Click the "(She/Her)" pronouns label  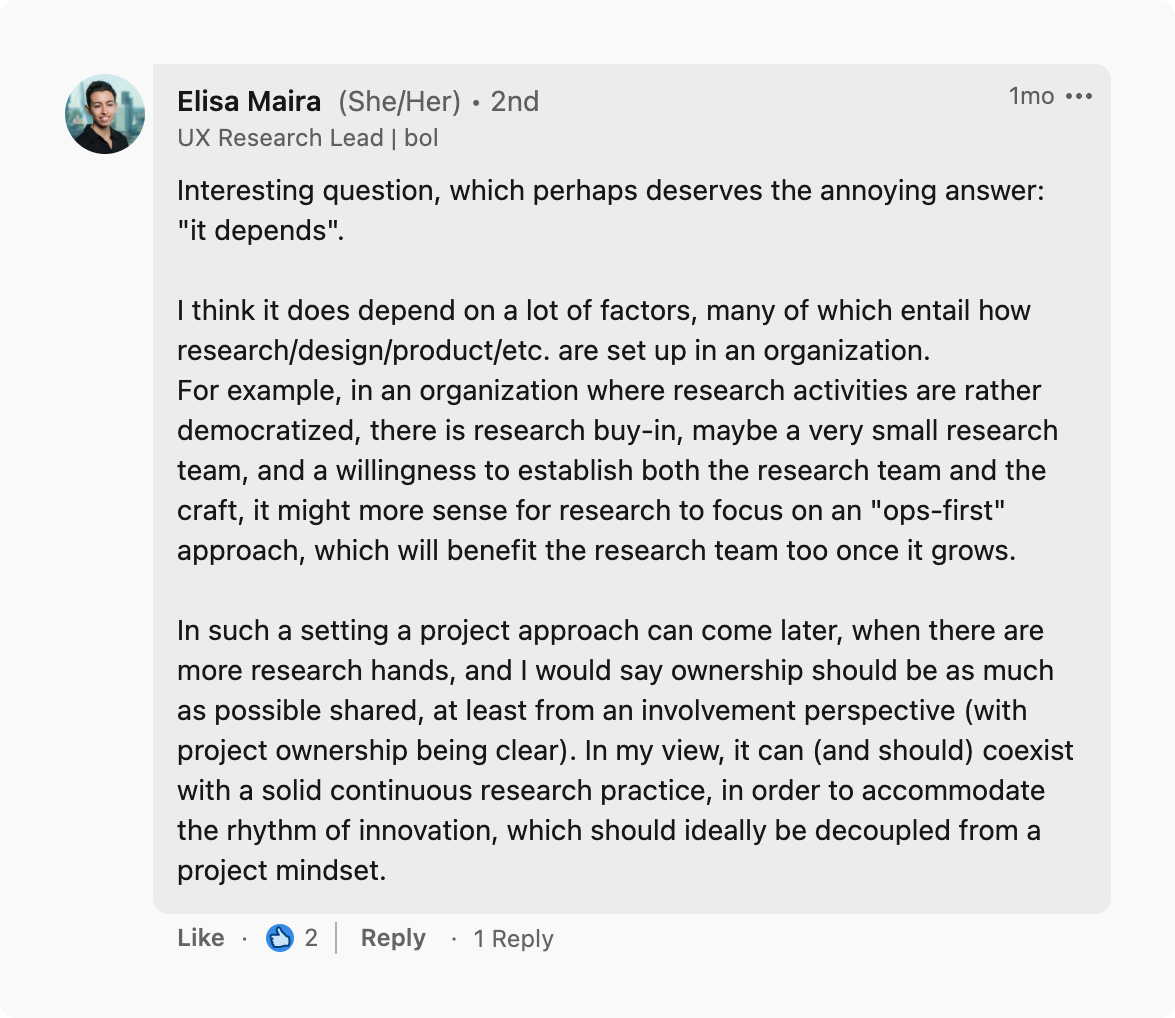coord(399,101)
